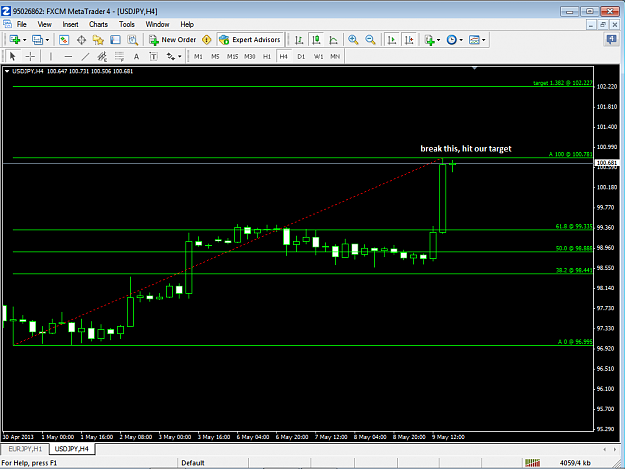625x469 pixels.
Task: Select the Fibonacci Retracement tool
Action: pos(119,57)
